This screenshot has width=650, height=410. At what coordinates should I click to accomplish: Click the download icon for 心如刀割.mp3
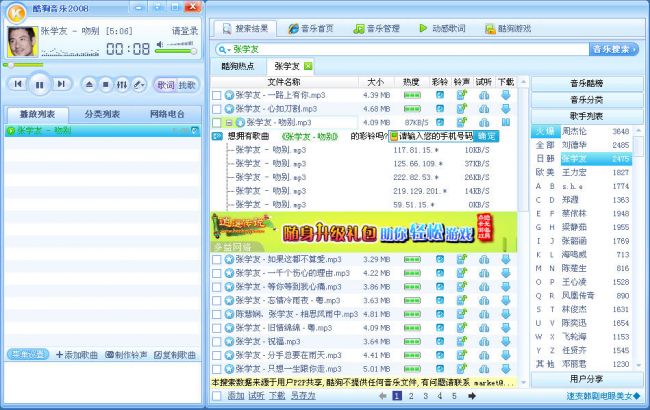pyautogui.click(x=505, y=109)
